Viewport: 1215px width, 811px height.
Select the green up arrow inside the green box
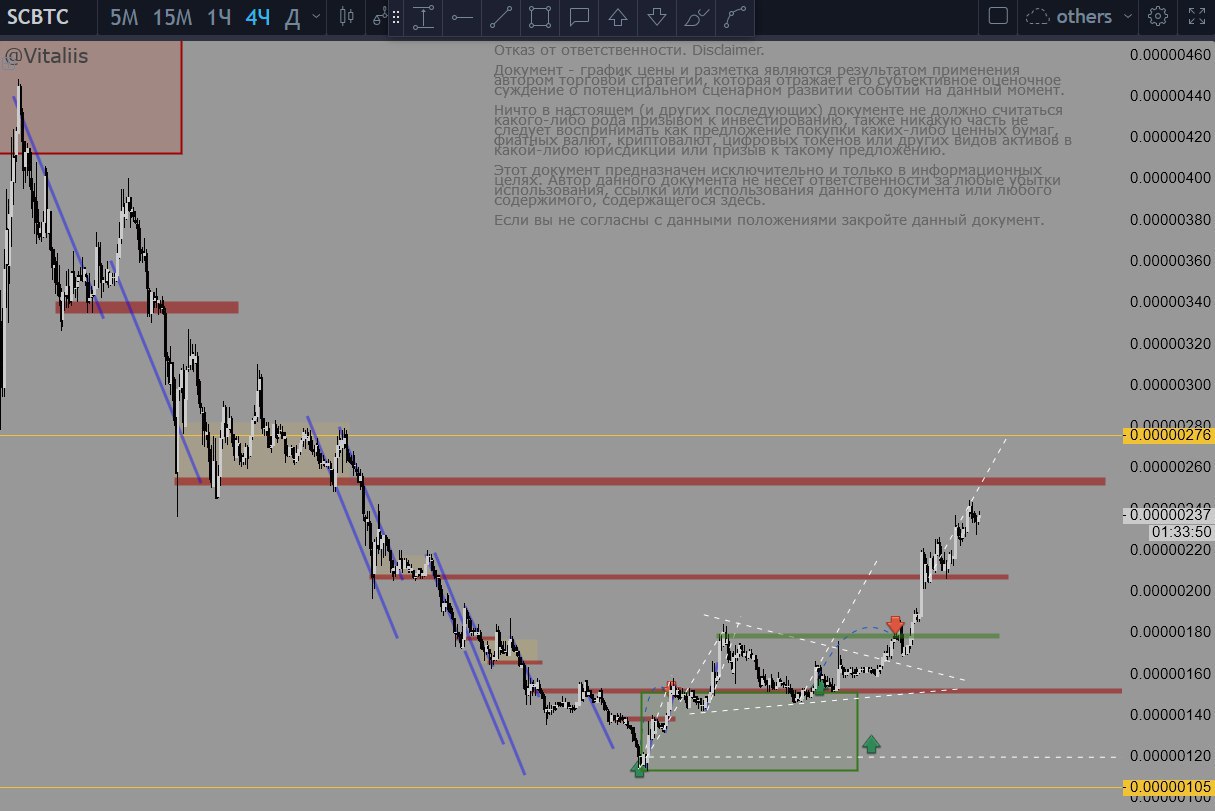[820, 685]
